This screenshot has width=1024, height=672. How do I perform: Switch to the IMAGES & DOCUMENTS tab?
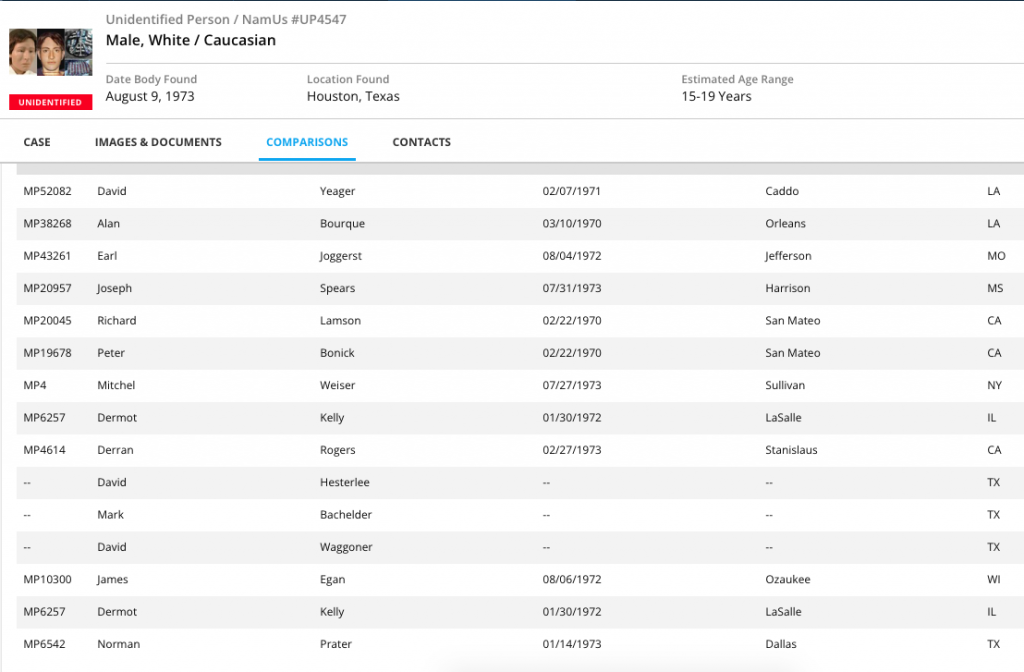158,142
